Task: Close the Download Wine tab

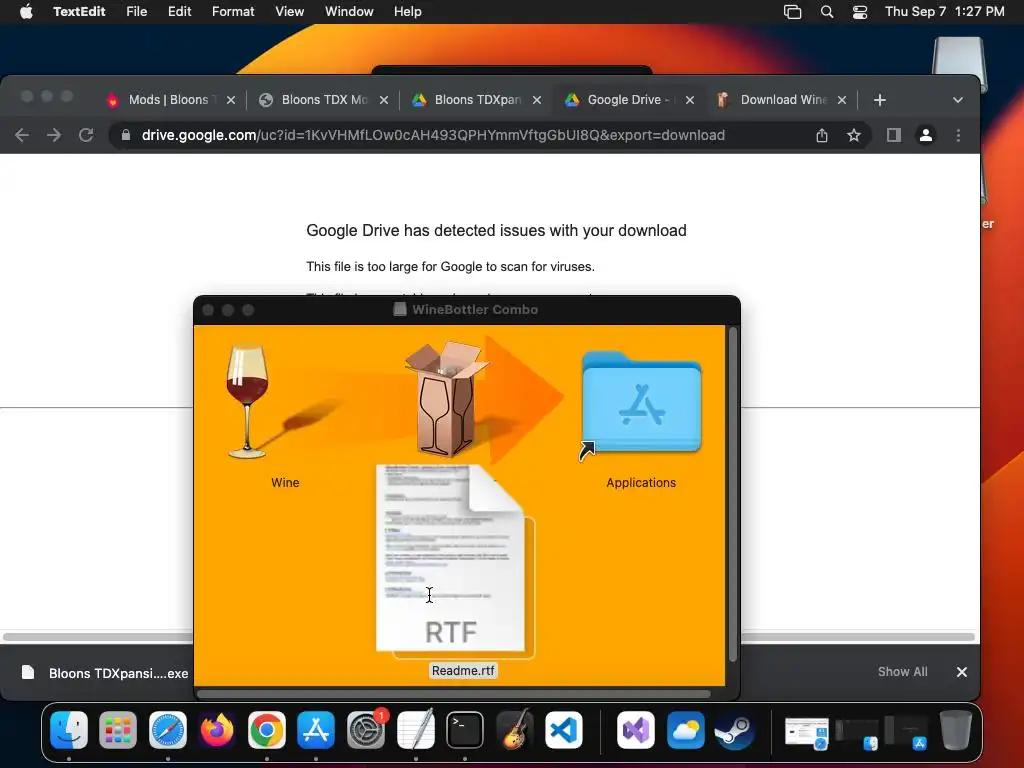Action: pos(842,100)
